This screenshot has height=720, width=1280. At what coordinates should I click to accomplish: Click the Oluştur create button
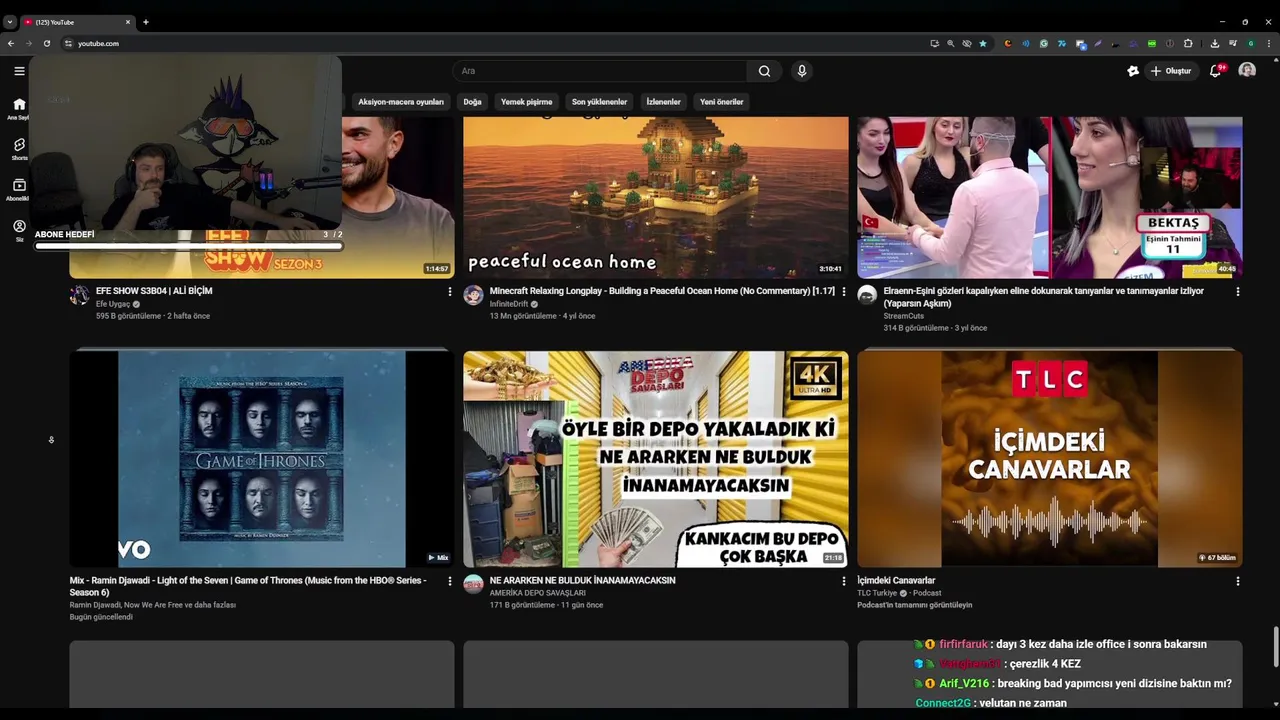pos(1170,71)
